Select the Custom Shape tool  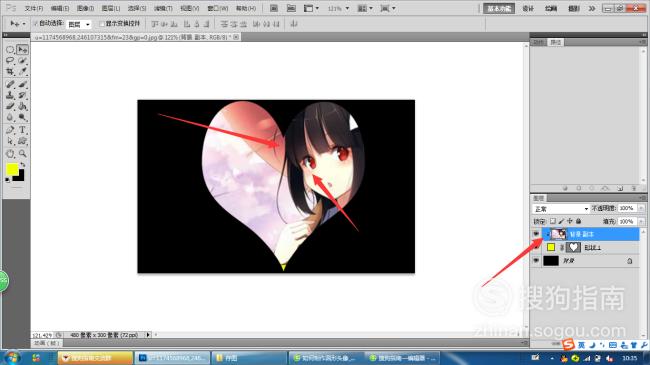(22, 141)
